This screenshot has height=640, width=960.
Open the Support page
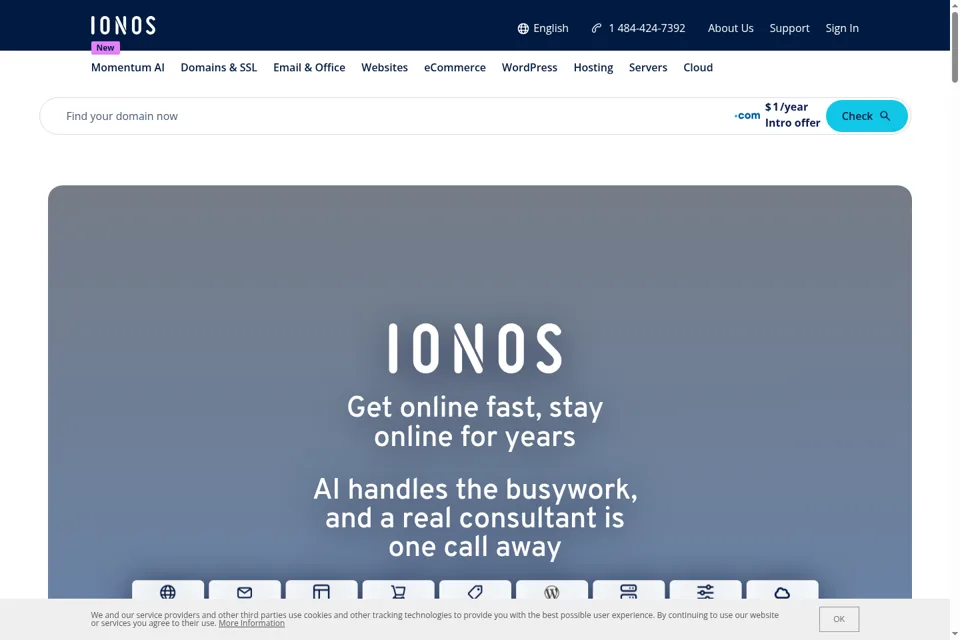tap(789, 28)
